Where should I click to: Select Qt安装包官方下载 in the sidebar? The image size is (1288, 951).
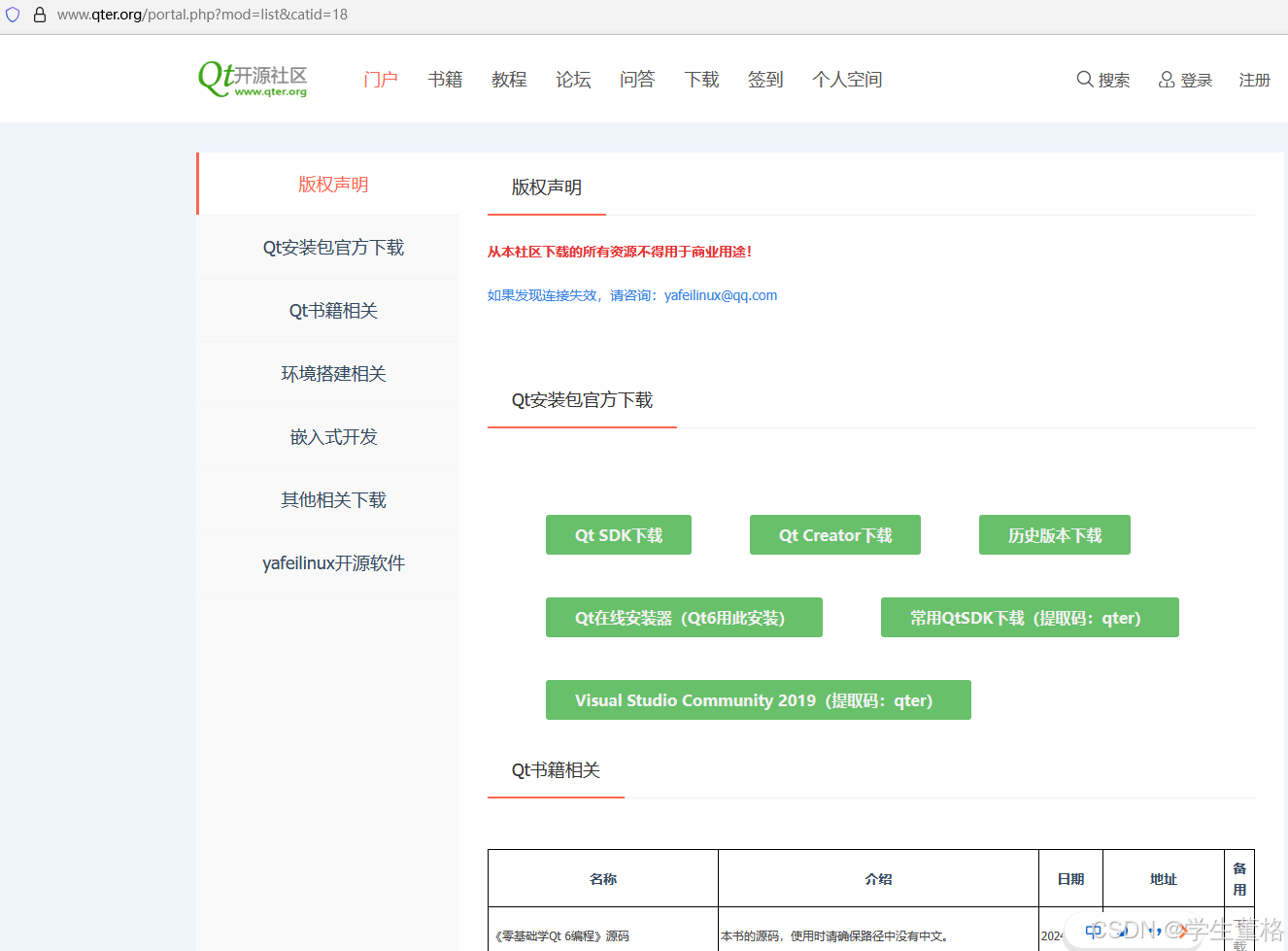(x=327, y=247)
